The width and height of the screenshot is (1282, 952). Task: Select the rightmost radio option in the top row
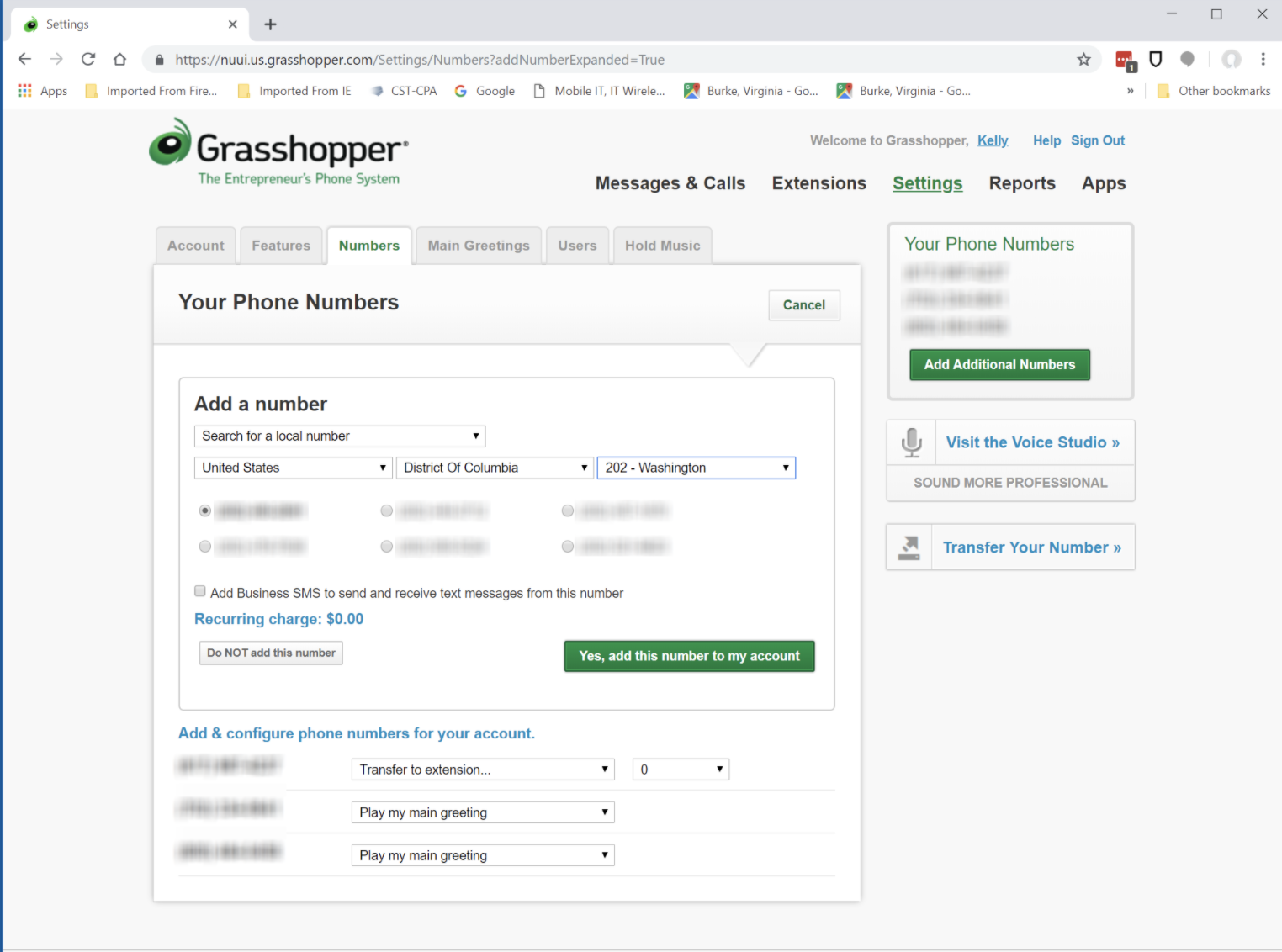coord(568,510)
